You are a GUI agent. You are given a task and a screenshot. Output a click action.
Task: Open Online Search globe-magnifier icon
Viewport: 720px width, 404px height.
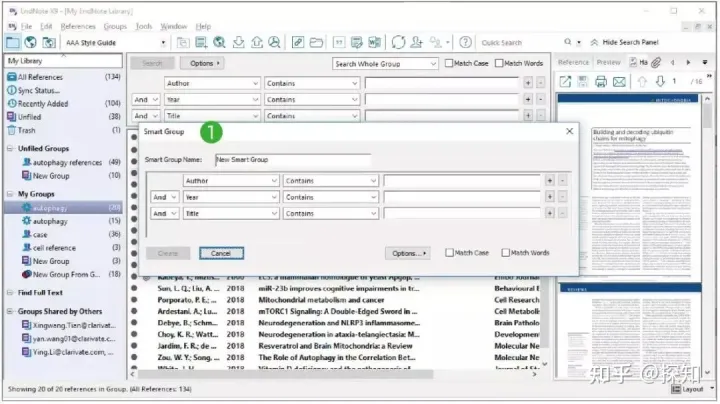(219, 43)
